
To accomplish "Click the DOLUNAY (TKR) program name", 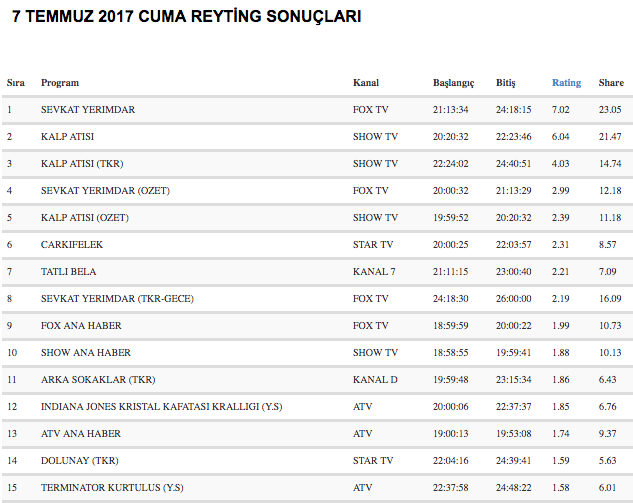I will [x=79, y=461].
